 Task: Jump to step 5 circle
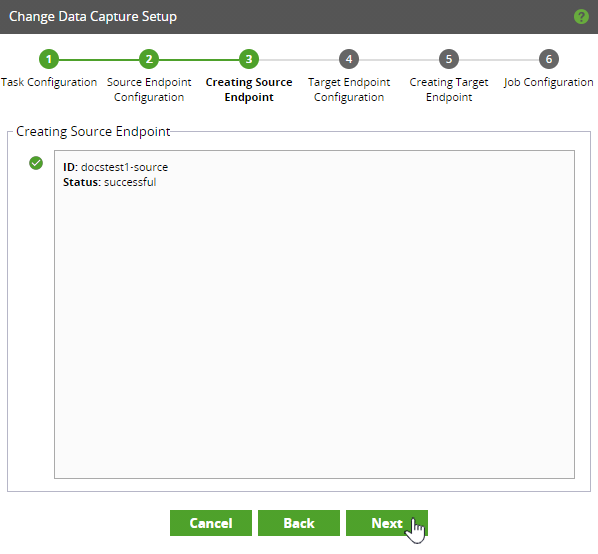point(448,59)
